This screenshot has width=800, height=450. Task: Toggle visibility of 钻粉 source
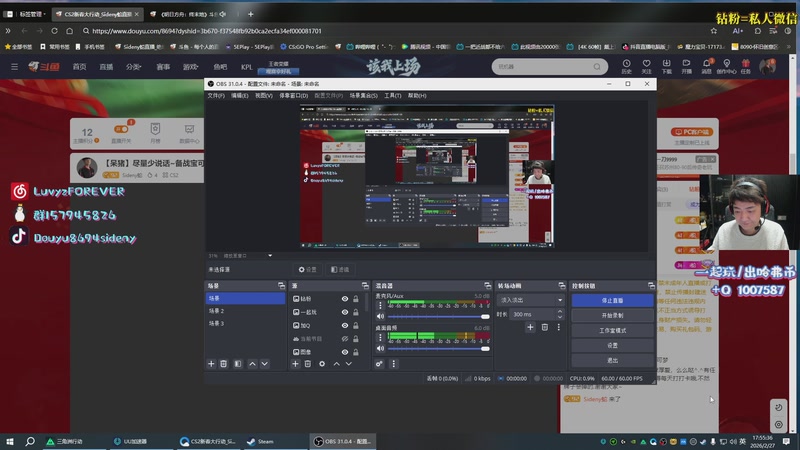(345, 299)
